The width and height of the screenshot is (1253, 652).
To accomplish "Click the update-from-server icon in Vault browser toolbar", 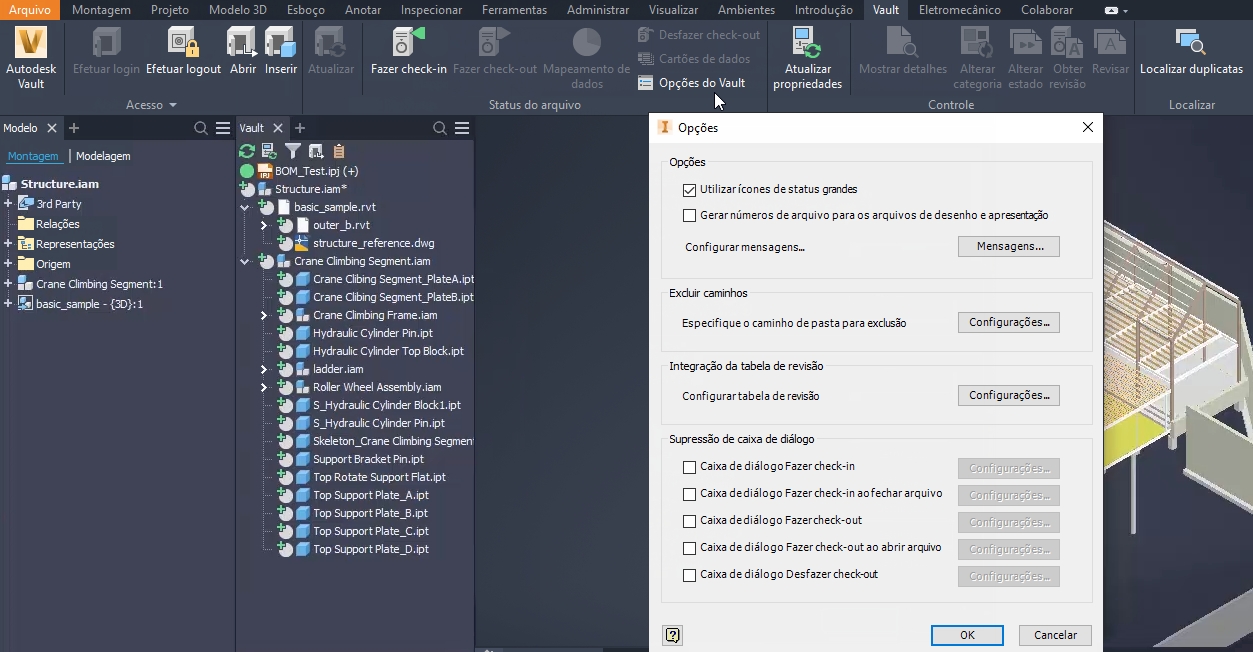I will (269, 151).
